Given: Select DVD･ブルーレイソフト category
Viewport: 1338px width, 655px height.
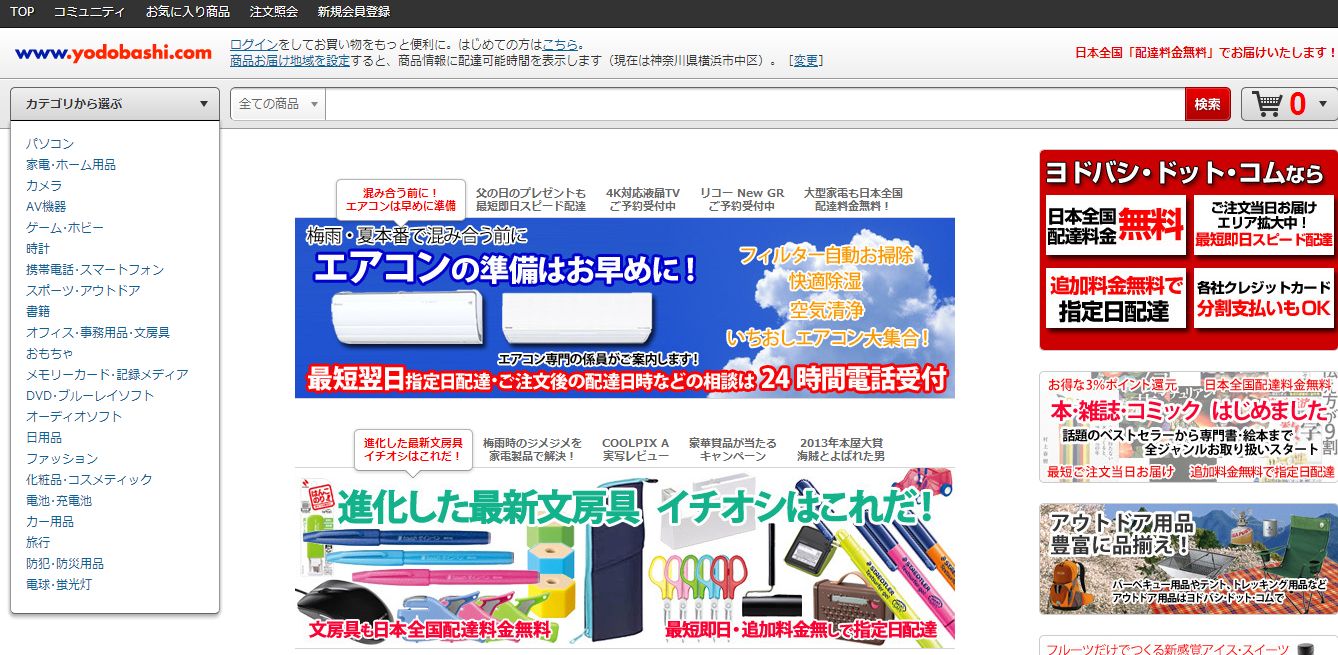Looking at the screenshot, I should coord(90,396).
